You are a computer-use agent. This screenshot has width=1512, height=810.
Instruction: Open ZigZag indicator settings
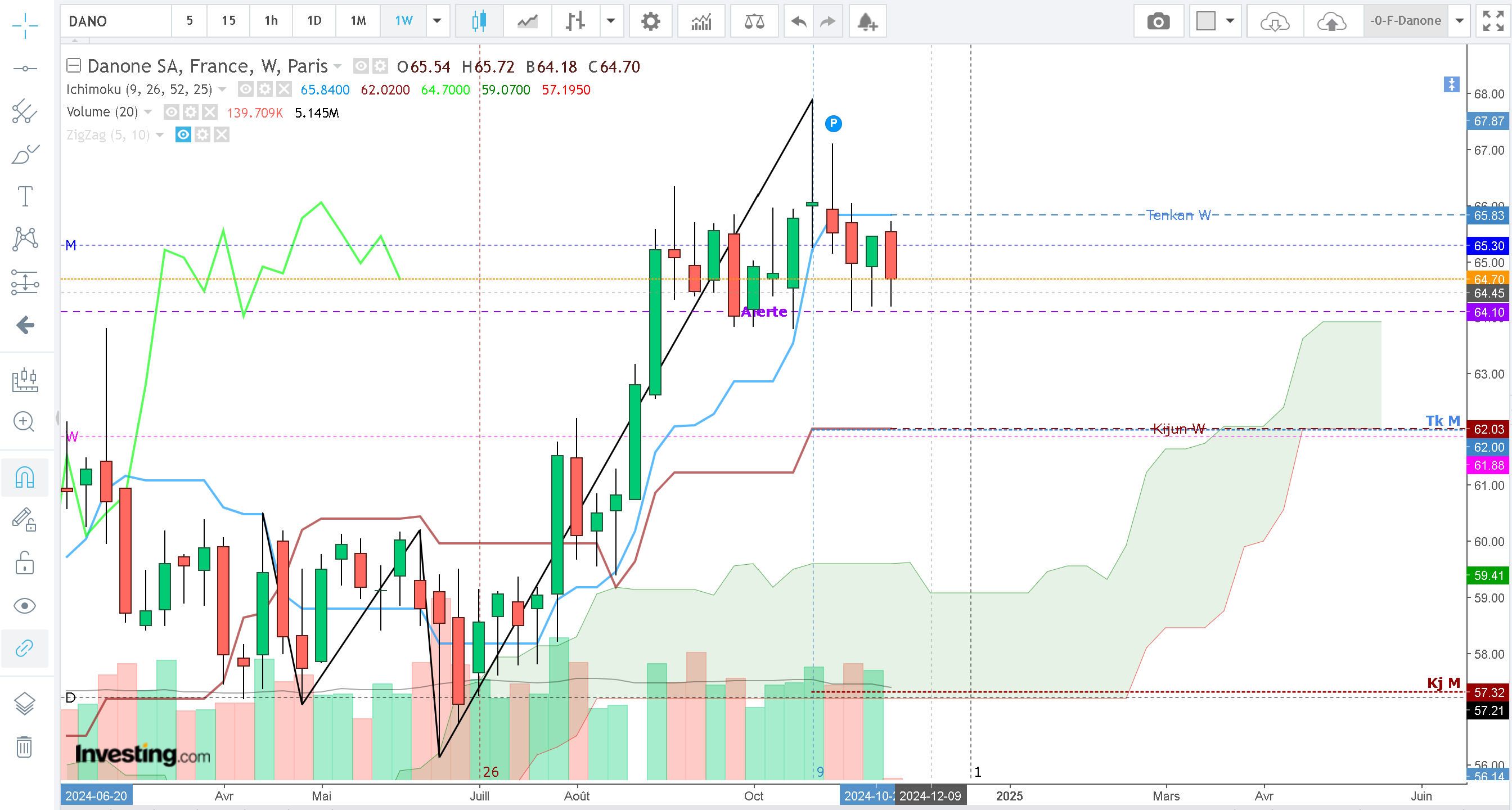click(202, 135)
